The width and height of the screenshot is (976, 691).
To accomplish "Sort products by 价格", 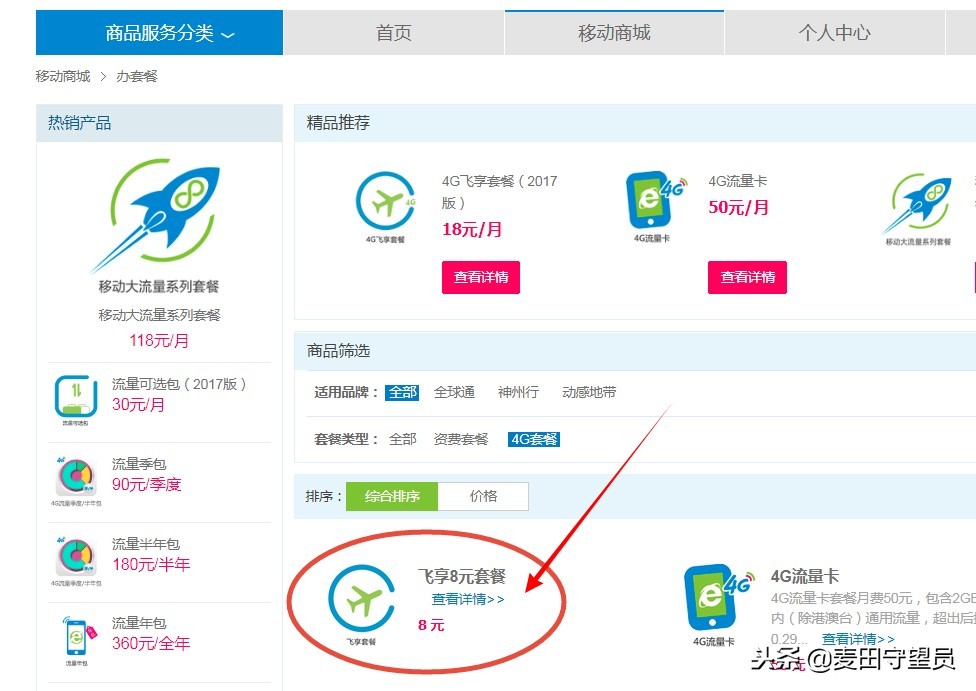I will click(x=484, y=496).
